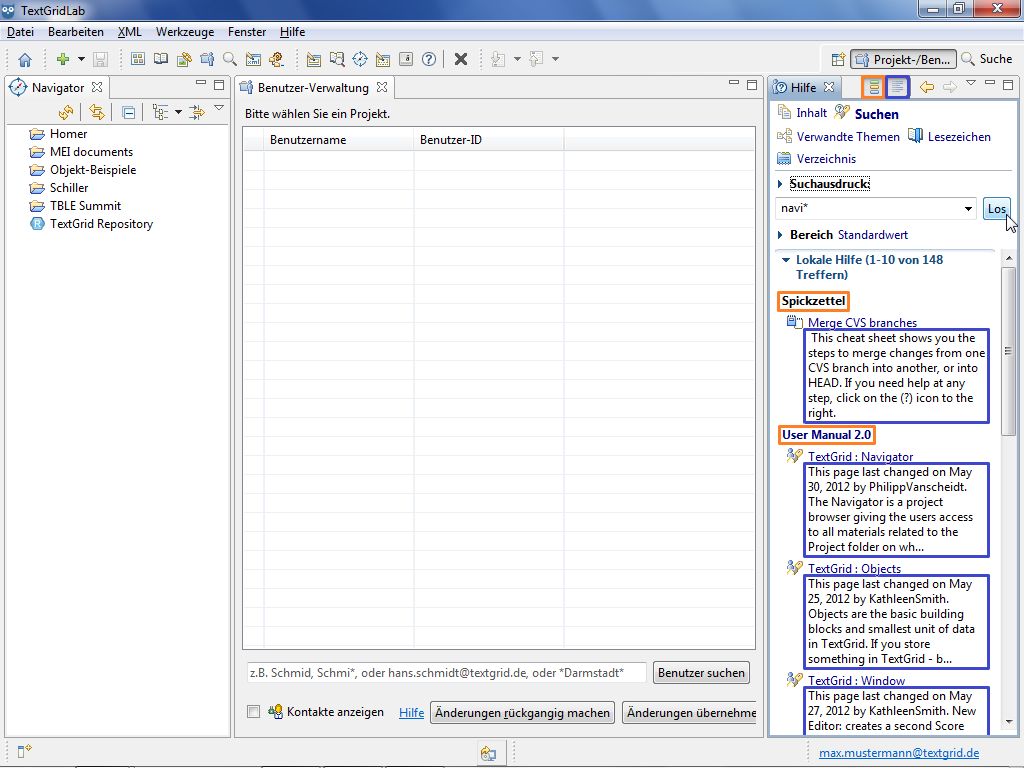
Task: Switch to the Suche perspective
Action: (987, 59)
